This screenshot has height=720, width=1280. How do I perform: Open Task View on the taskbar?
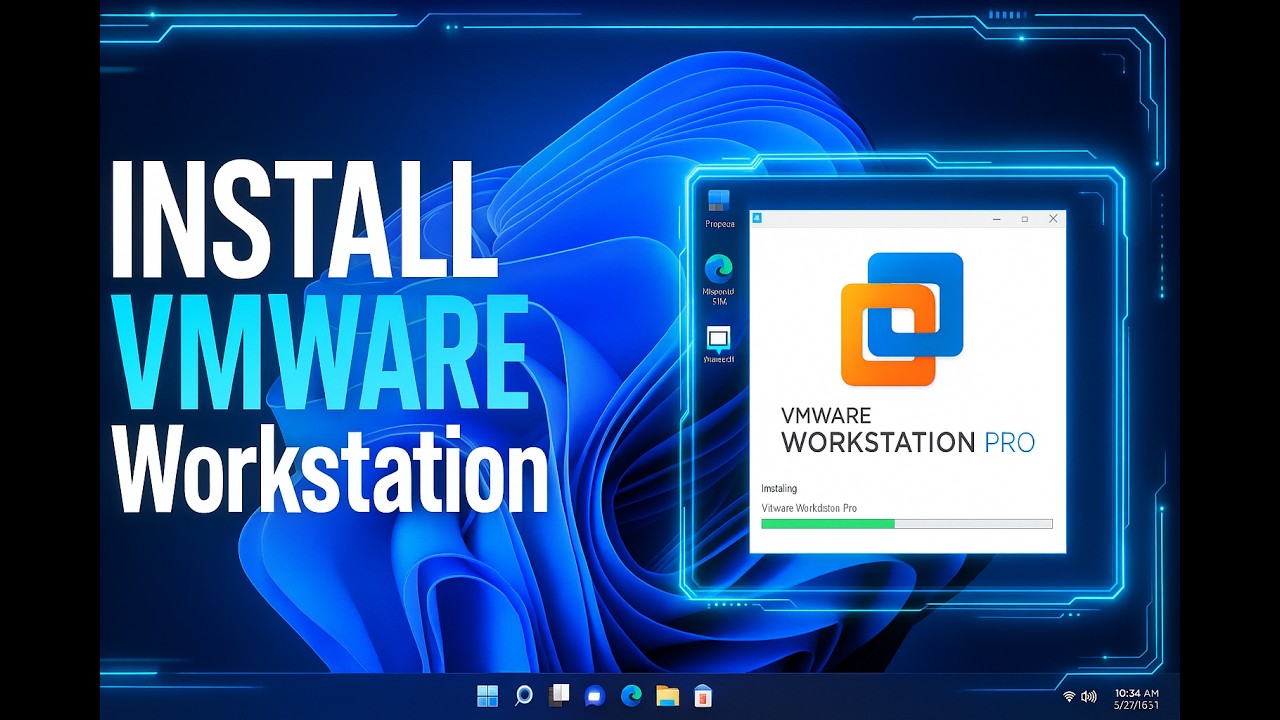click(559, 695)
